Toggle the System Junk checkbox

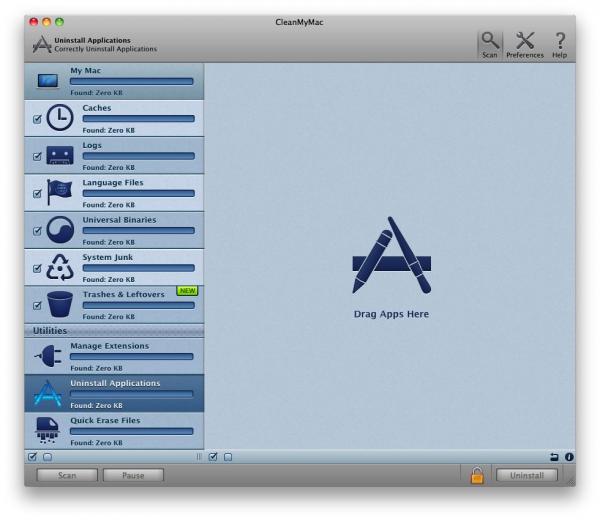point(37,268)
